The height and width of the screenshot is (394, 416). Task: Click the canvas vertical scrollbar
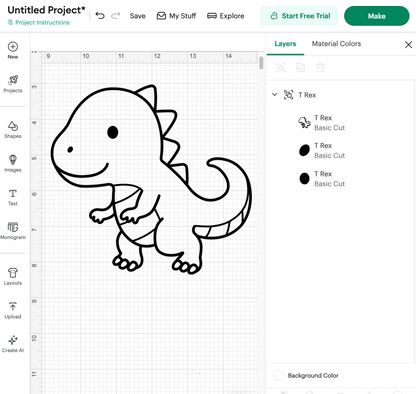[x=261, y=63]
